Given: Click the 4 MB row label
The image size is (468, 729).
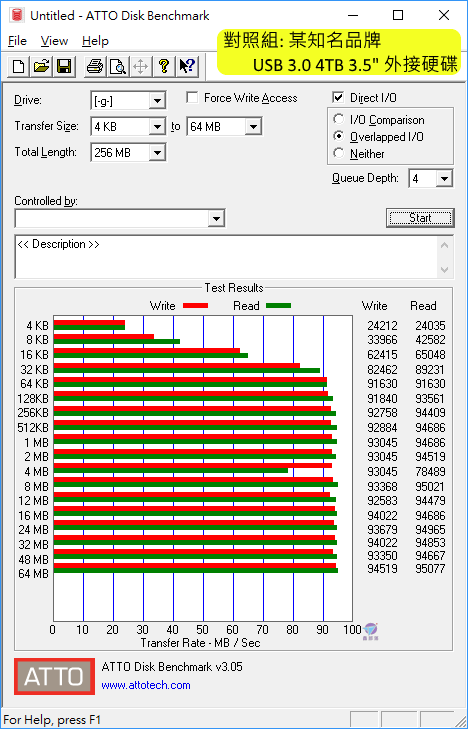Looking at the screenshot, I should pos(36,472).
